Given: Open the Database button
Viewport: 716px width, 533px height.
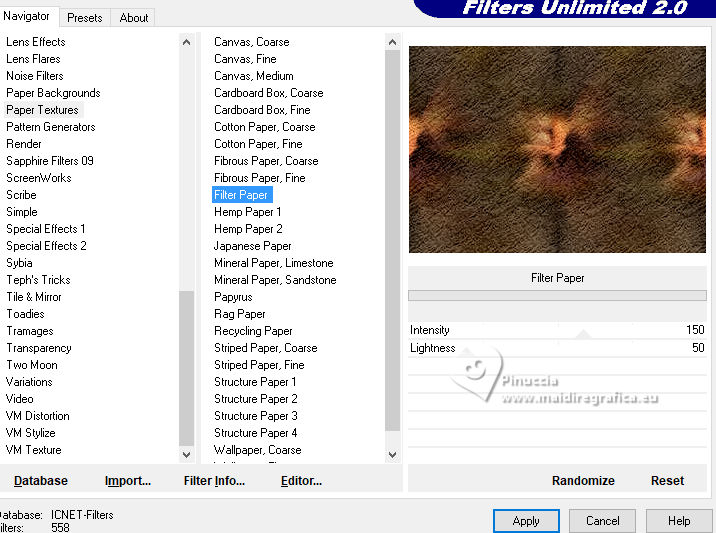Looking at the screenshot, I should click(41, 480).
